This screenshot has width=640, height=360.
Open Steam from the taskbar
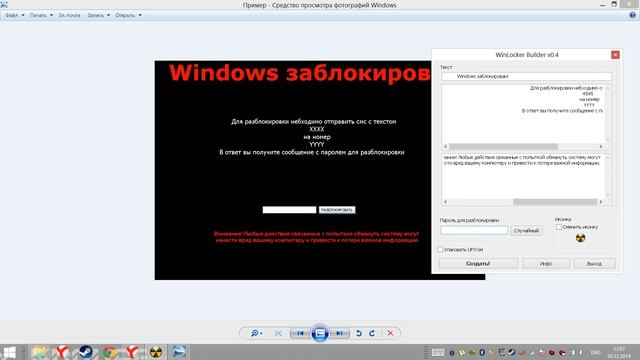(x=86, y=352)
